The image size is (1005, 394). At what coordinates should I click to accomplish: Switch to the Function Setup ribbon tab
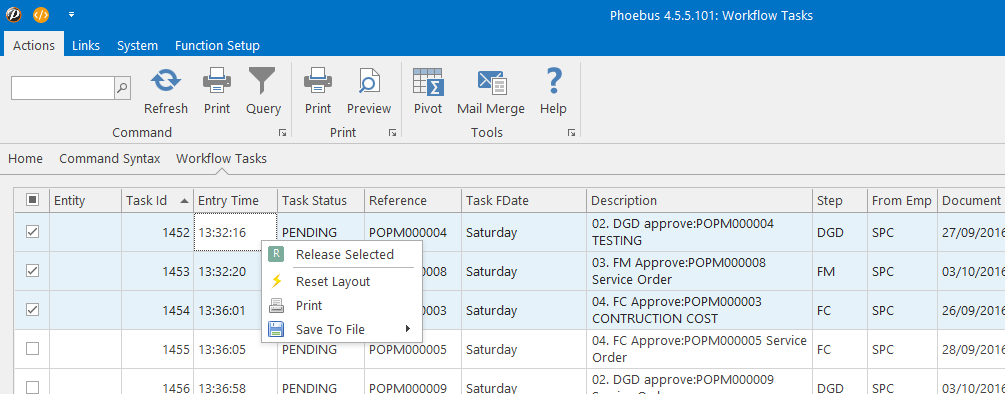click(x=217, y=45)
